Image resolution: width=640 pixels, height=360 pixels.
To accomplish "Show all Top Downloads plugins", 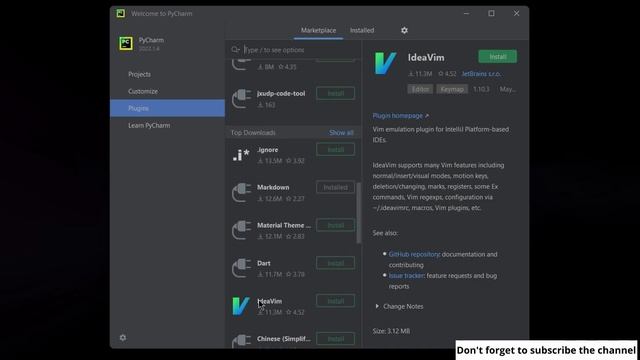I will (341, 133).
